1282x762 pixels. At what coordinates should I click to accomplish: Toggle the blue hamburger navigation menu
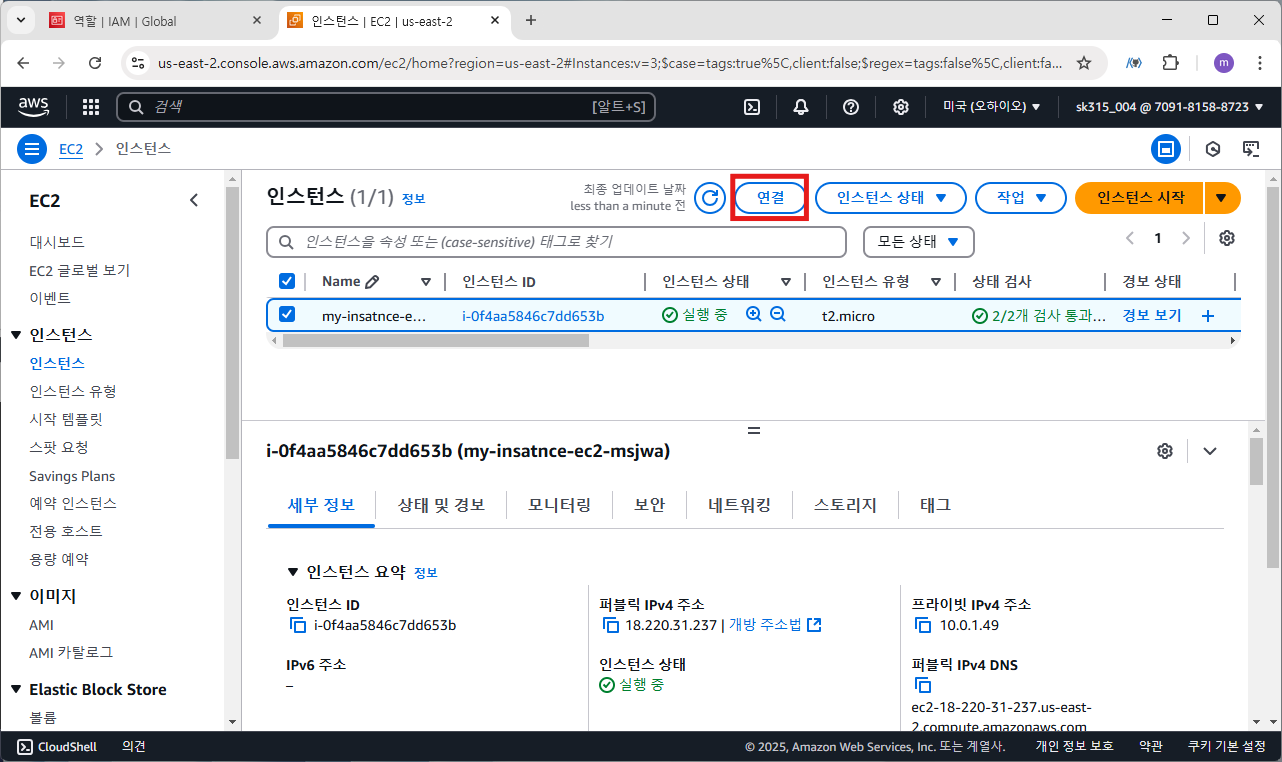(33, 149)
